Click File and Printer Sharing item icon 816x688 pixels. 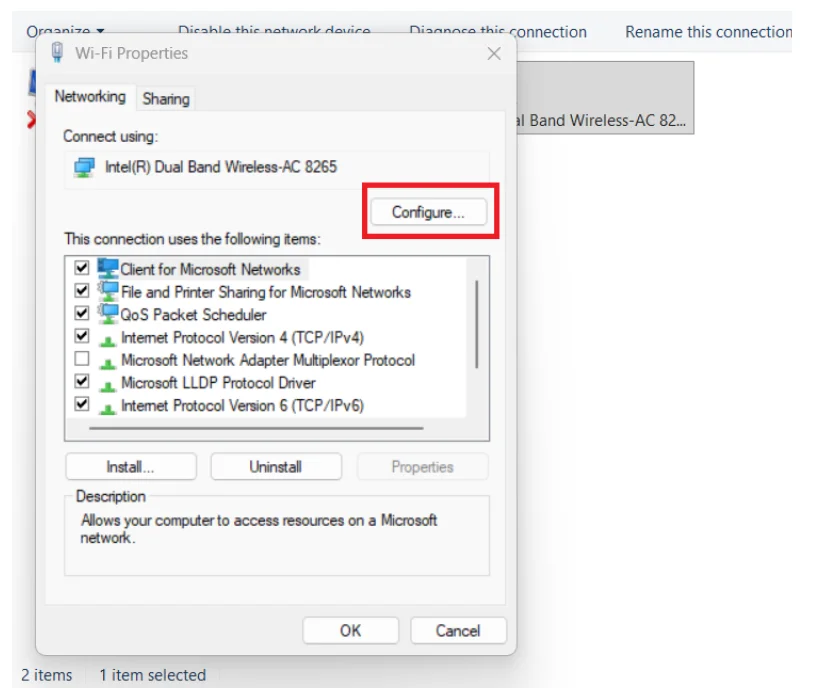(x=108, y=291)
